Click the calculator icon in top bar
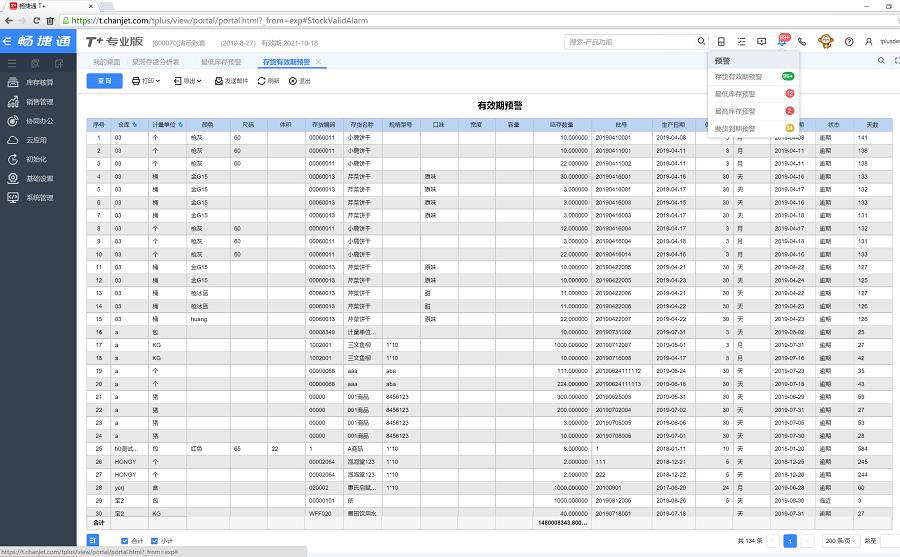 (x=720, y=42)
